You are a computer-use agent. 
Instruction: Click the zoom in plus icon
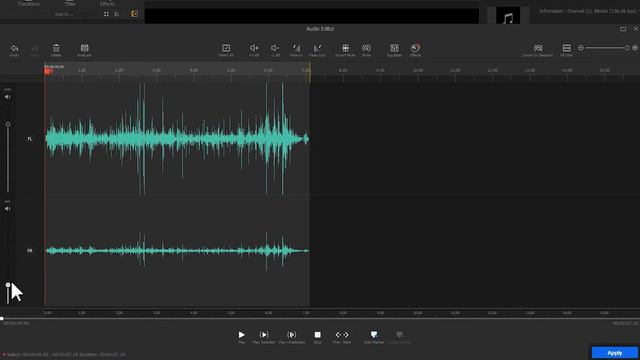pyautogui.click(x=635, y=48)
